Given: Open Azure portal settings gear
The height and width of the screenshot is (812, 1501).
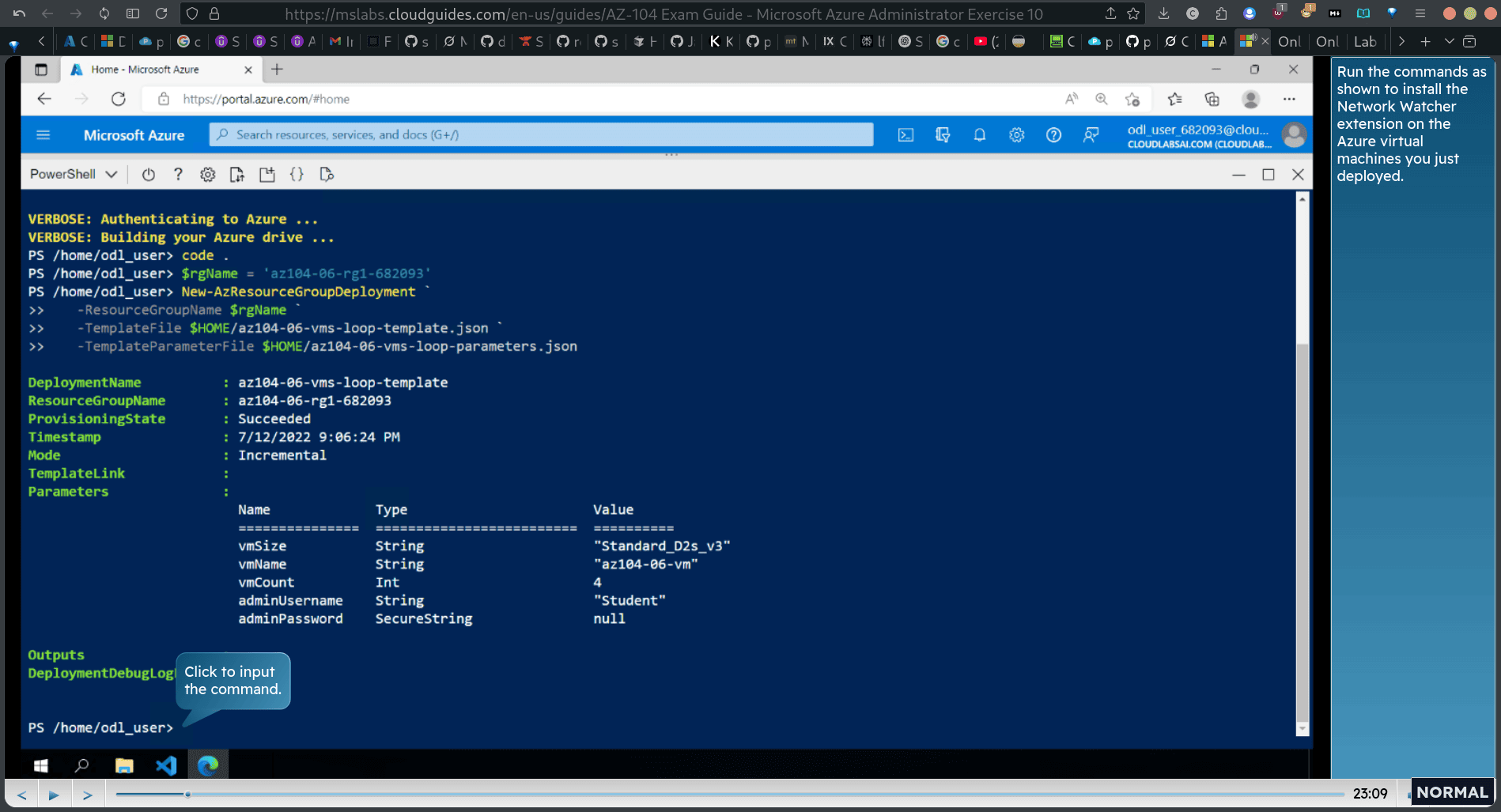Looking at the screenshot, I should coord(1016,135).
